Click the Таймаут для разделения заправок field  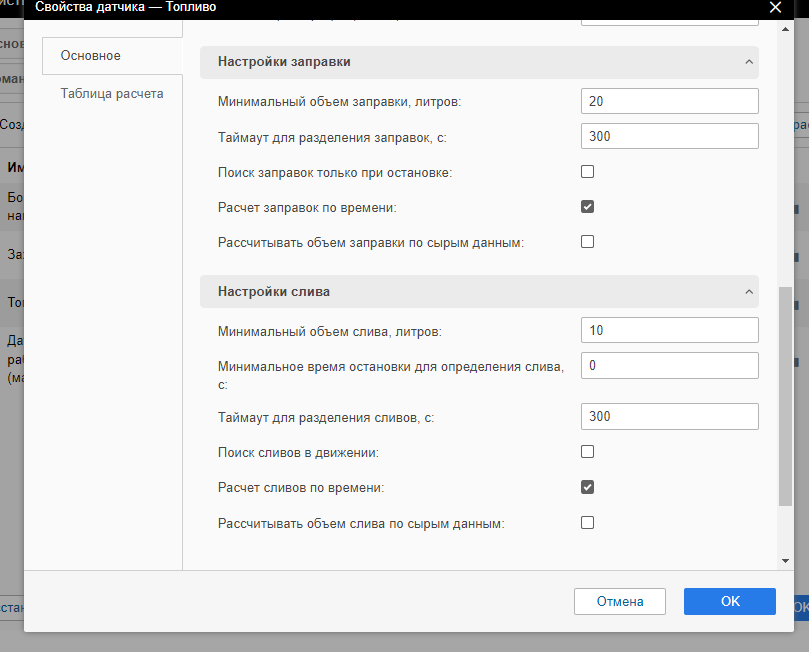(x=669, y=136)
